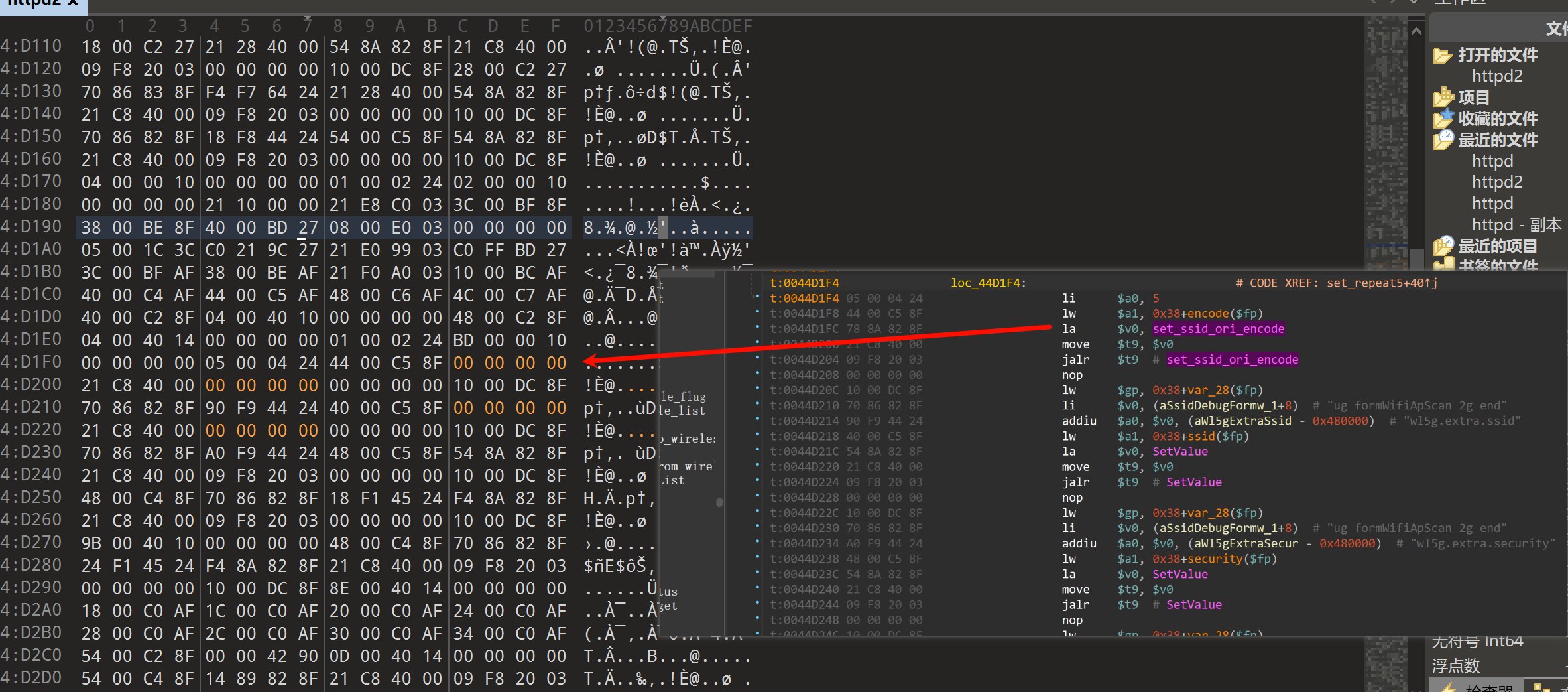Click the Opened Files (打开的文件) folder icon
The height and width of the screenshot is (692, 1568).
tap(1443, 55)
